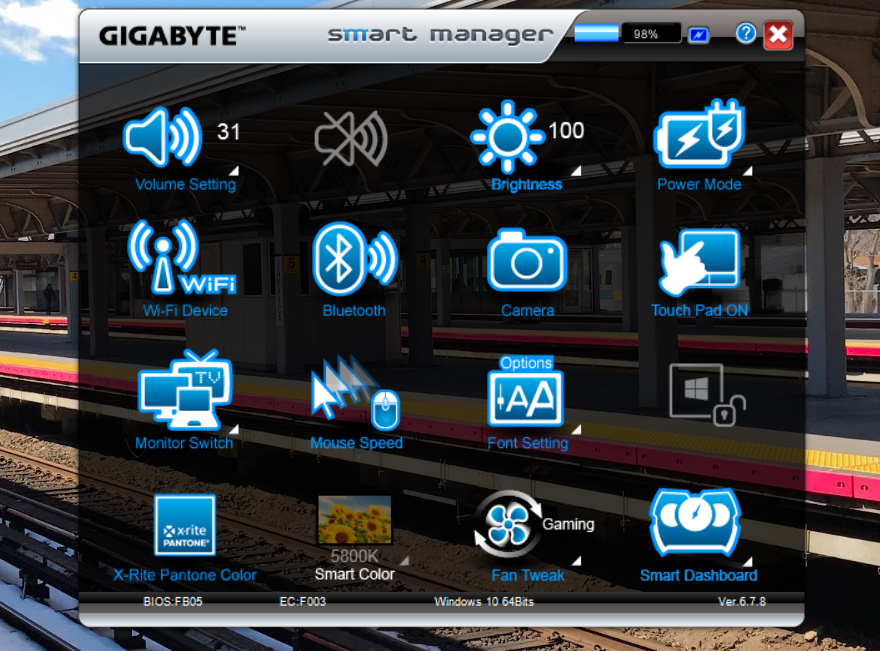The width and height of the screenshot is (880, 651).
Task: Expand the Smart Color corner arrow
Action: pyautogui.click(x=404, y=561)
